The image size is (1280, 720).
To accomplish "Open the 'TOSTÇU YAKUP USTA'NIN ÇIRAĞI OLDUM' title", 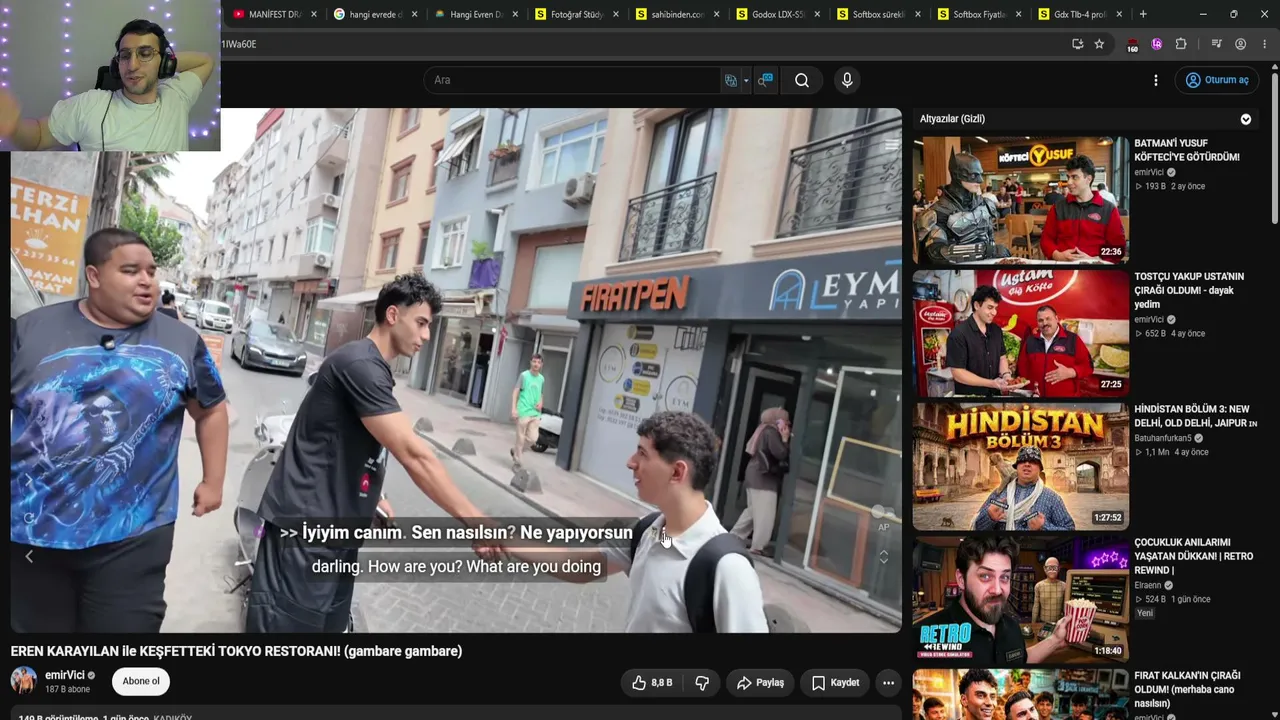I will click(x=1189, y=290).
